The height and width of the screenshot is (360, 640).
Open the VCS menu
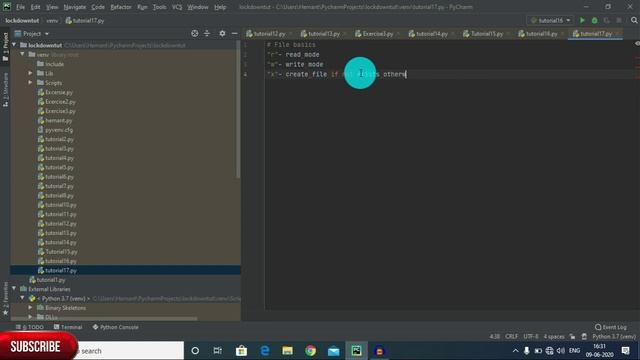(x=177, y=7)
